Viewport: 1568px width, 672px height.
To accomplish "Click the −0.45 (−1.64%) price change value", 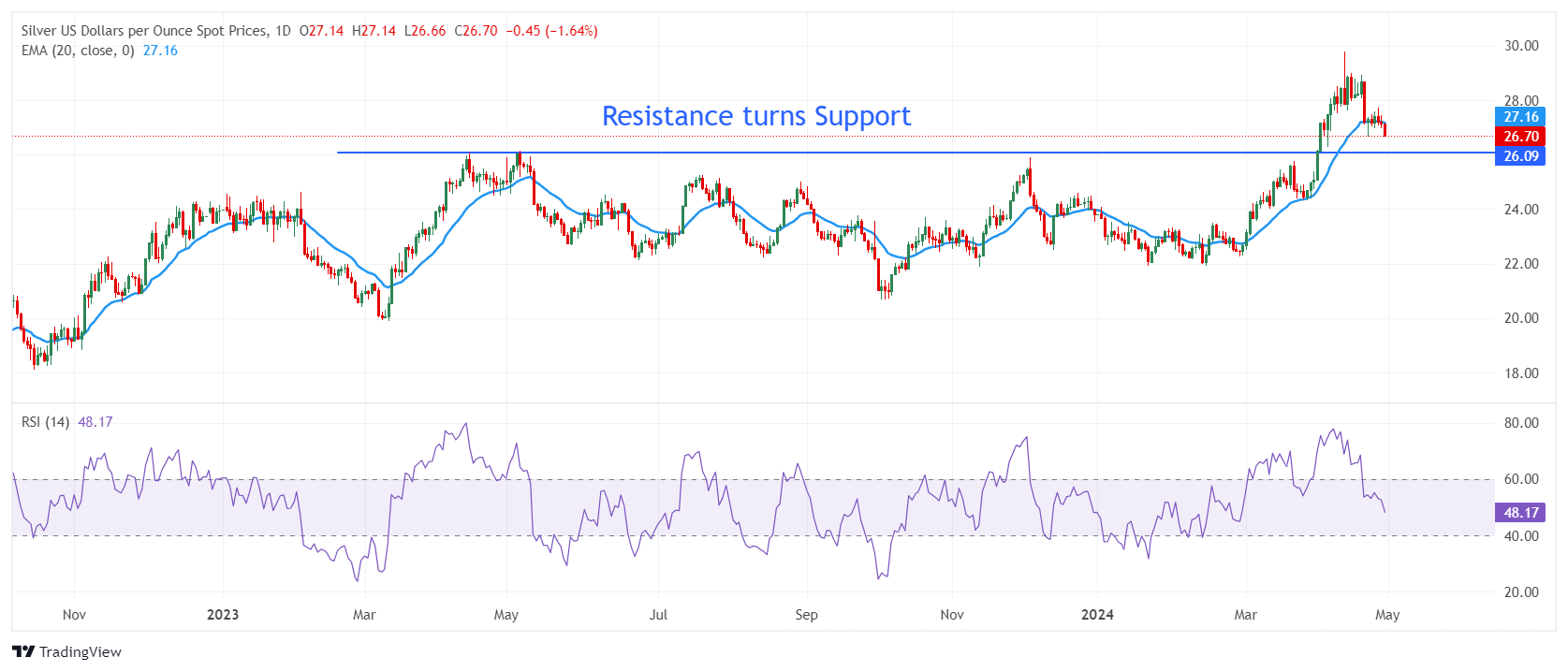I will point(551,31).
